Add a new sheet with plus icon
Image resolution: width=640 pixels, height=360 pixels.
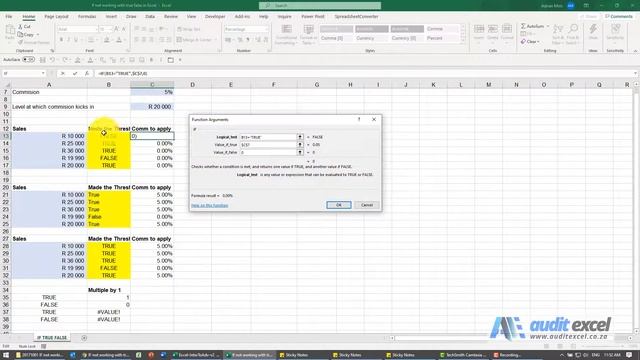84,338
